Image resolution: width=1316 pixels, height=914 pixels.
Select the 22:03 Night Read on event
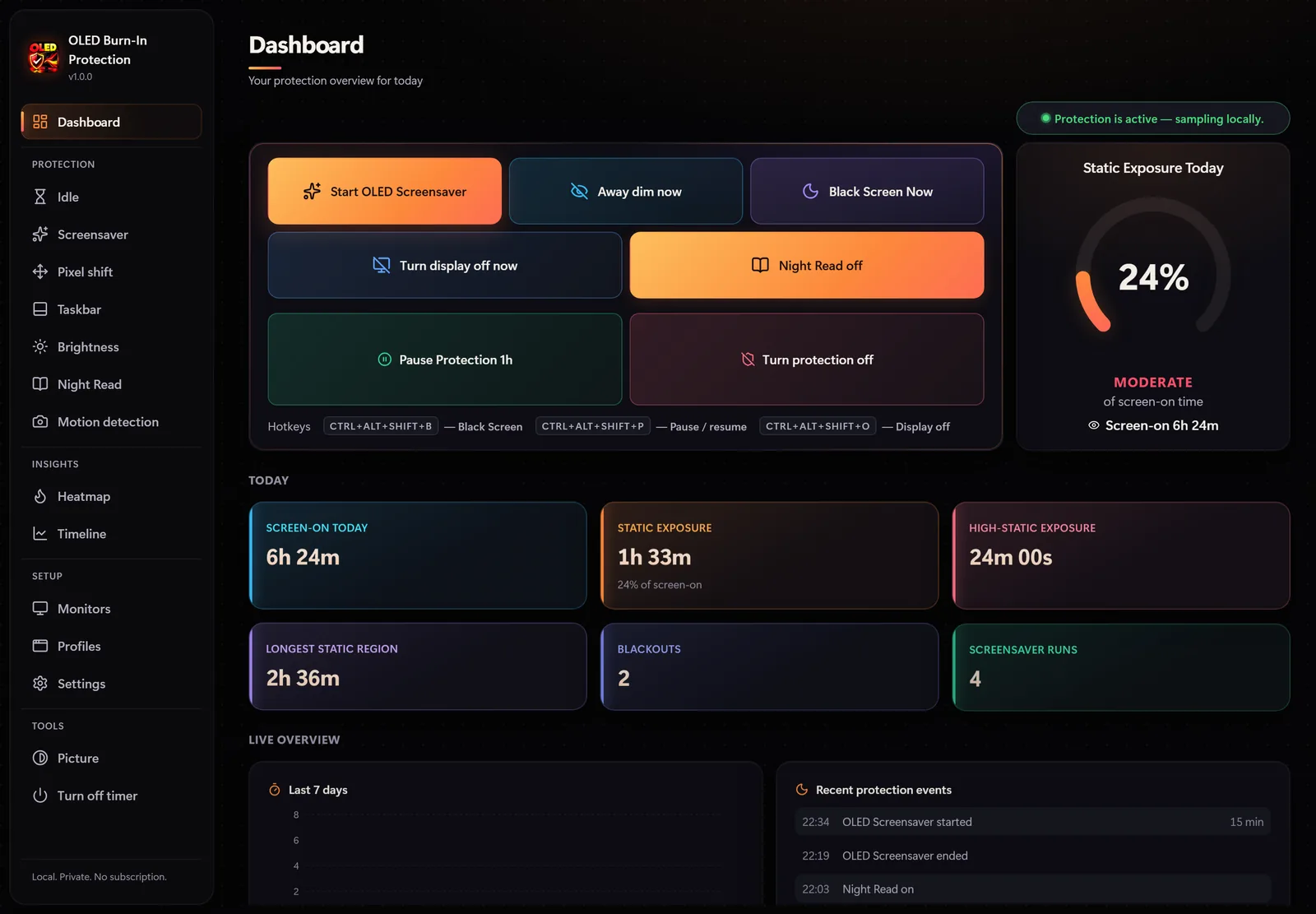pos(1033,889)
